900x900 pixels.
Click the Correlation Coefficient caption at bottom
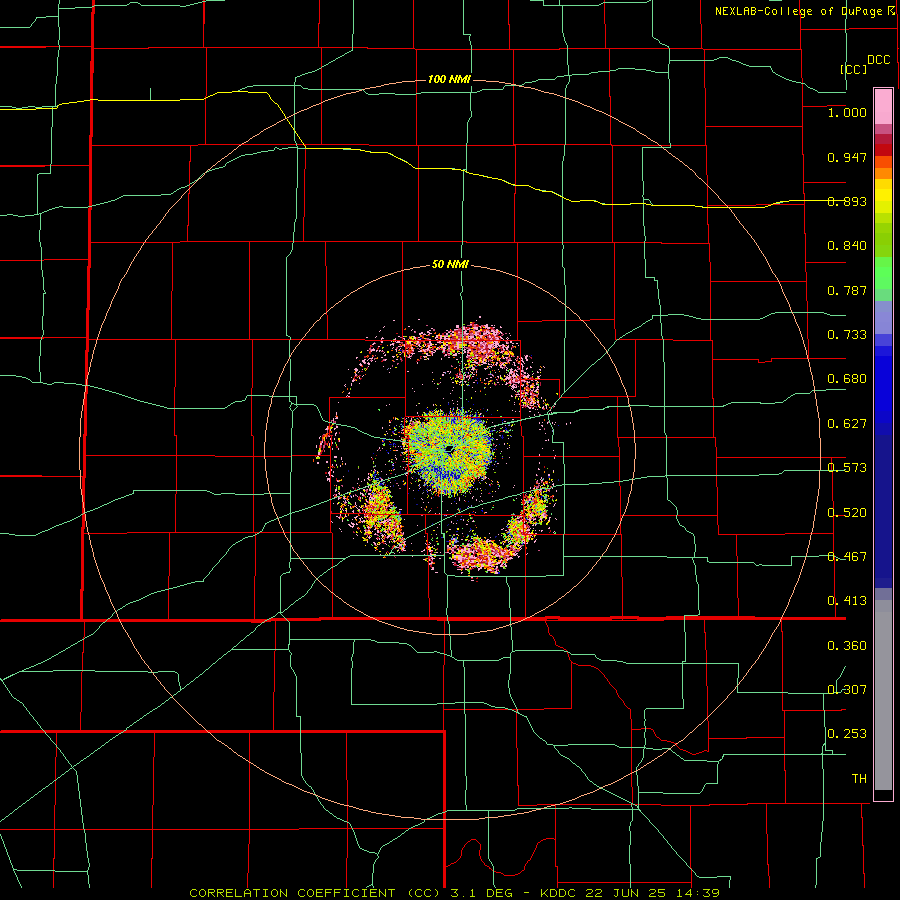click(x=454, y=893)
